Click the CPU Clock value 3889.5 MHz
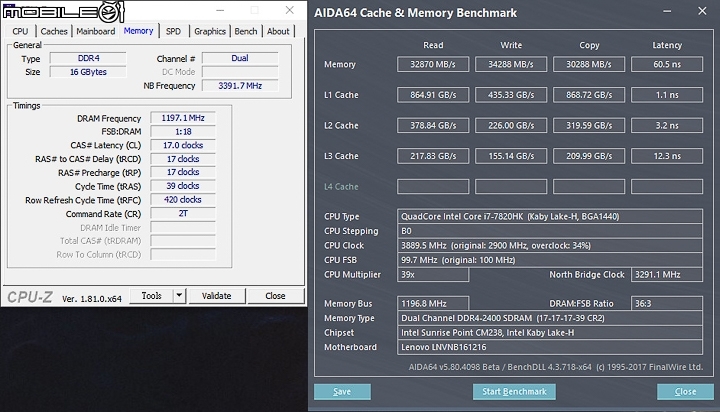 pos(550,245)
